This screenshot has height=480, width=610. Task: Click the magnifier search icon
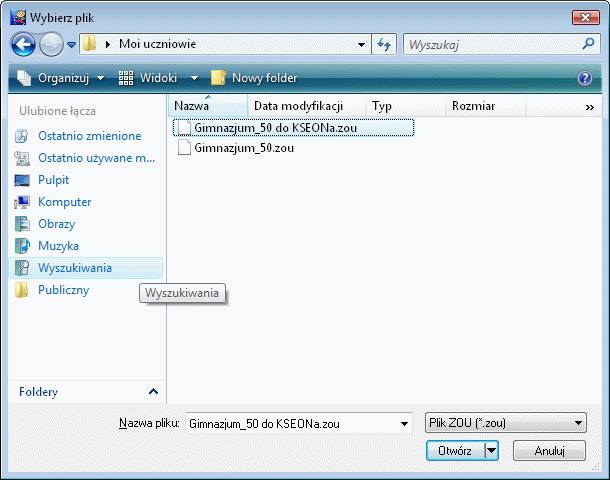[x=589, y=44]
